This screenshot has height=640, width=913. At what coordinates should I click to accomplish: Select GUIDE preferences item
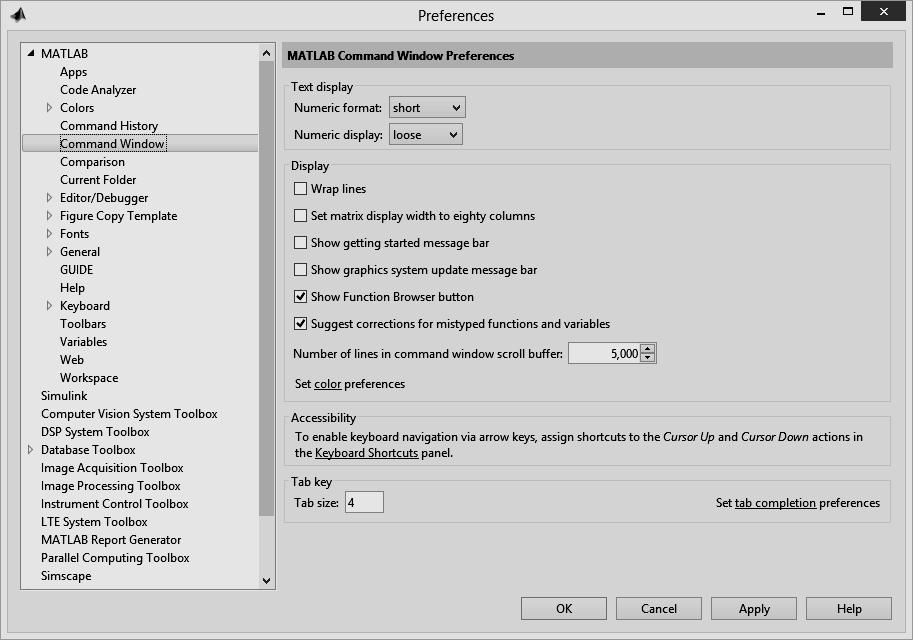click(x=76, y=270)
